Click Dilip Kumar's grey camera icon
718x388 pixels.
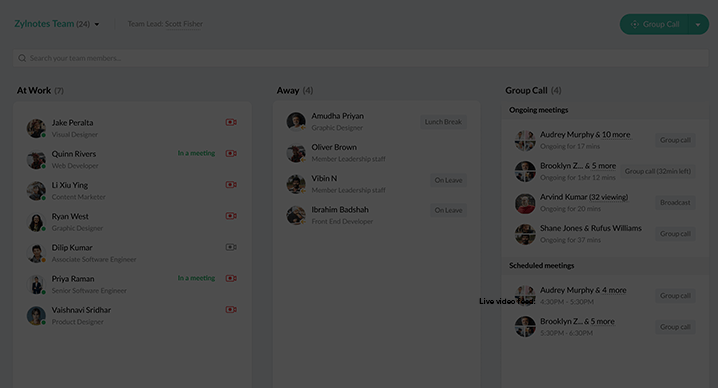point(231,247)
